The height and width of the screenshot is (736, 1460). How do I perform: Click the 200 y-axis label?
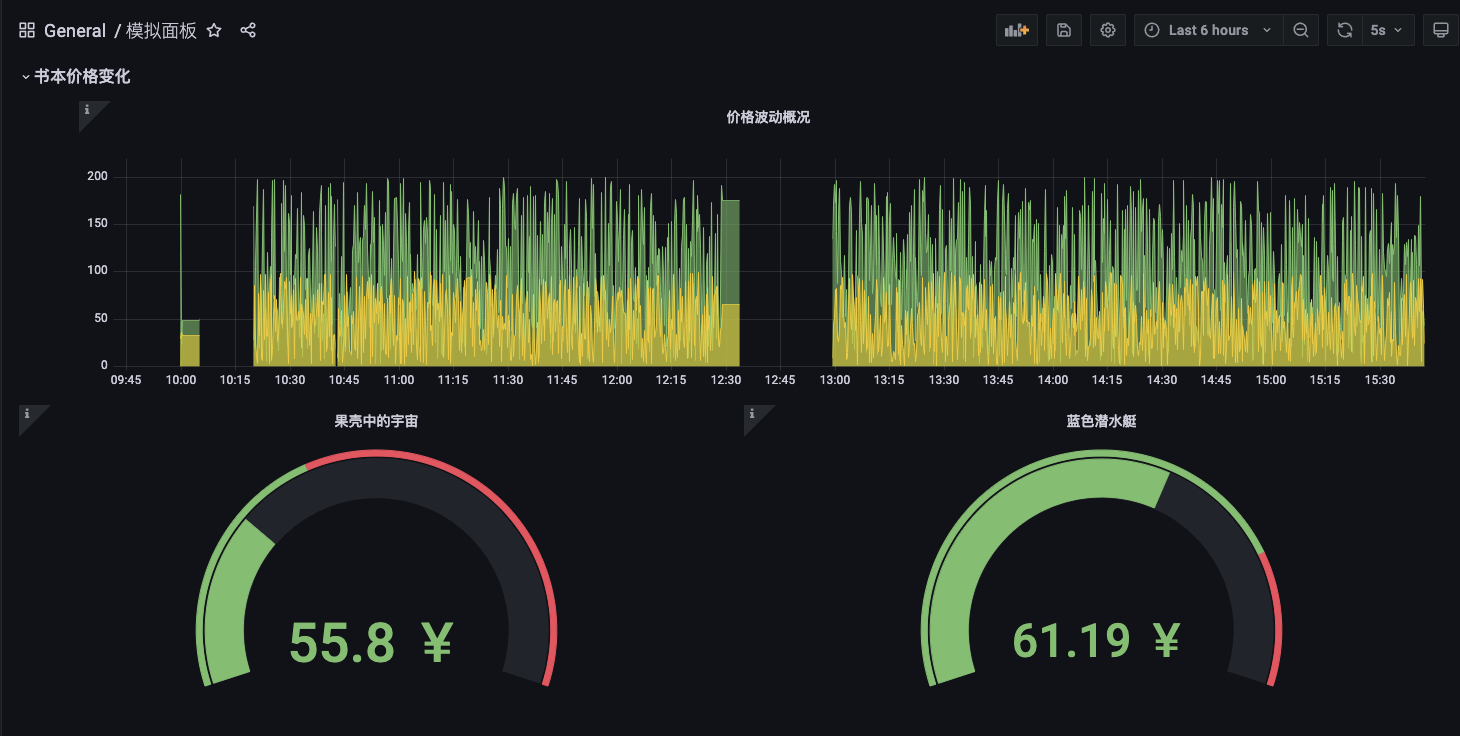pyautogui.click(x=97, y=177)
